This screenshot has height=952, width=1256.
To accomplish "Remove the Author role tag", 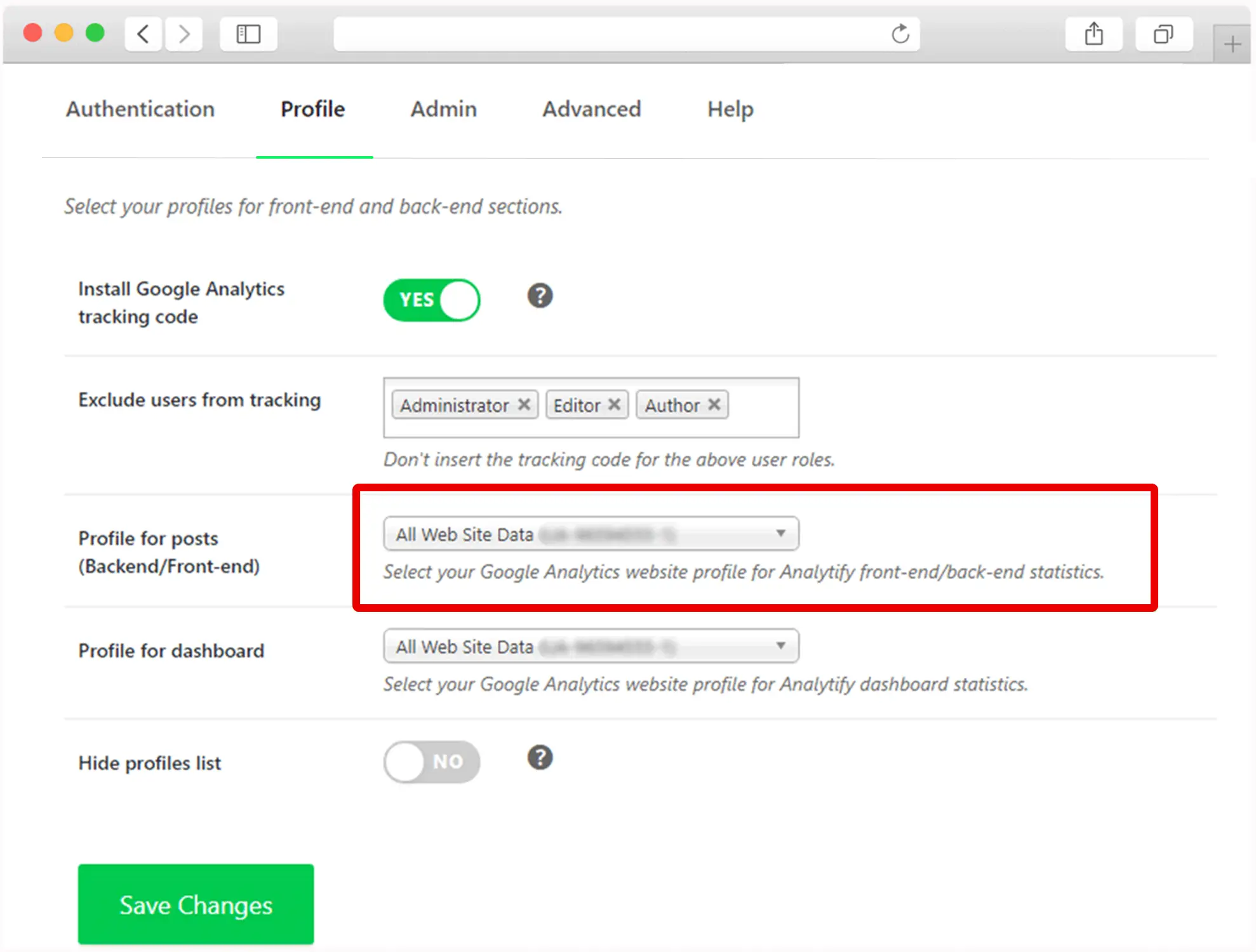I will click(x=714, y=404).
